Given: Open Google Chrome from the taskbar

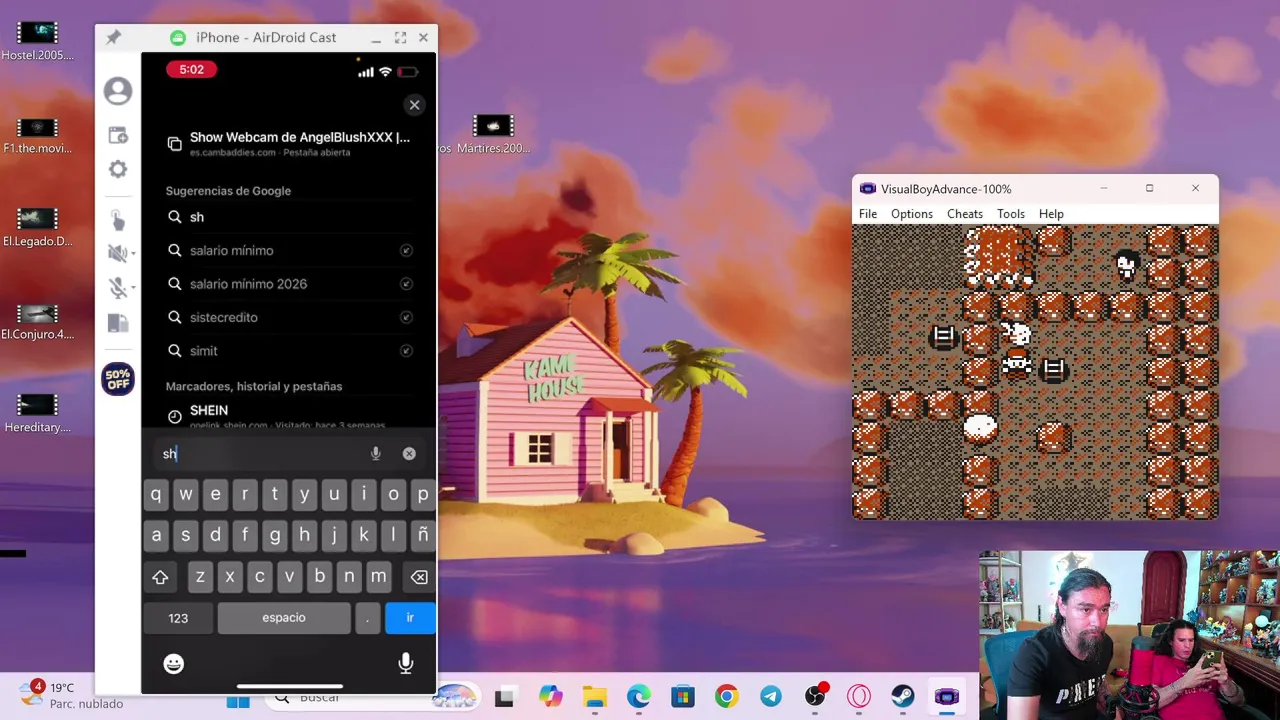Looking at the screenshot, I should click(726, 697).
